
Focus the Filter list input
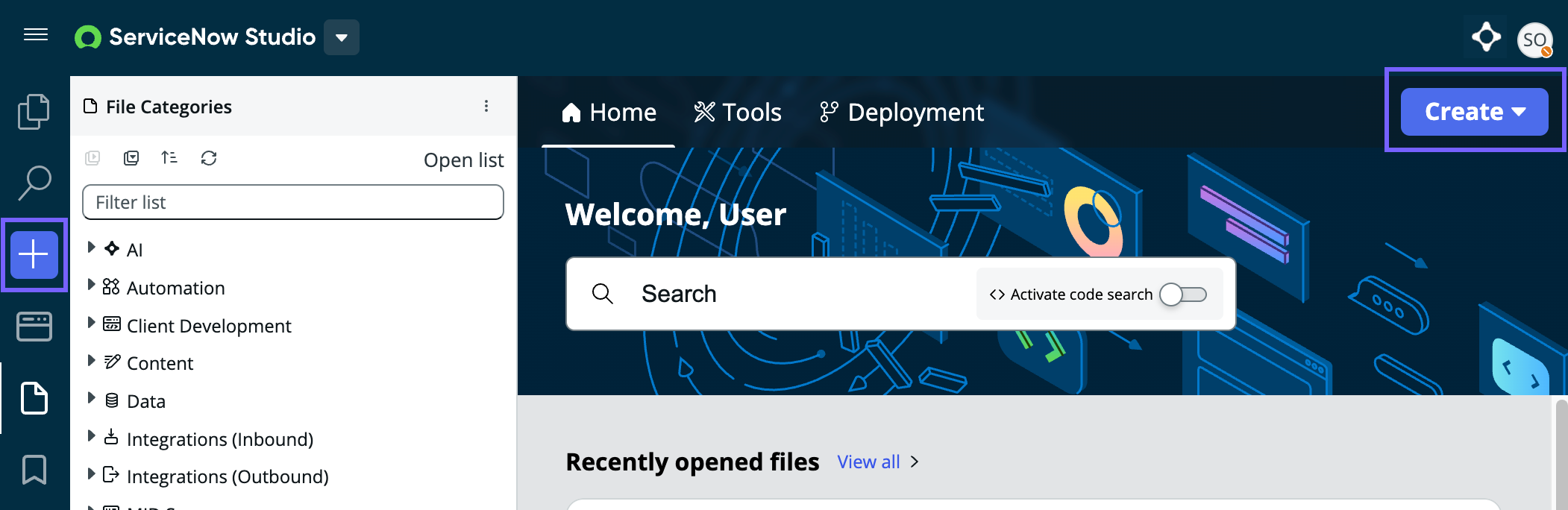293,202
